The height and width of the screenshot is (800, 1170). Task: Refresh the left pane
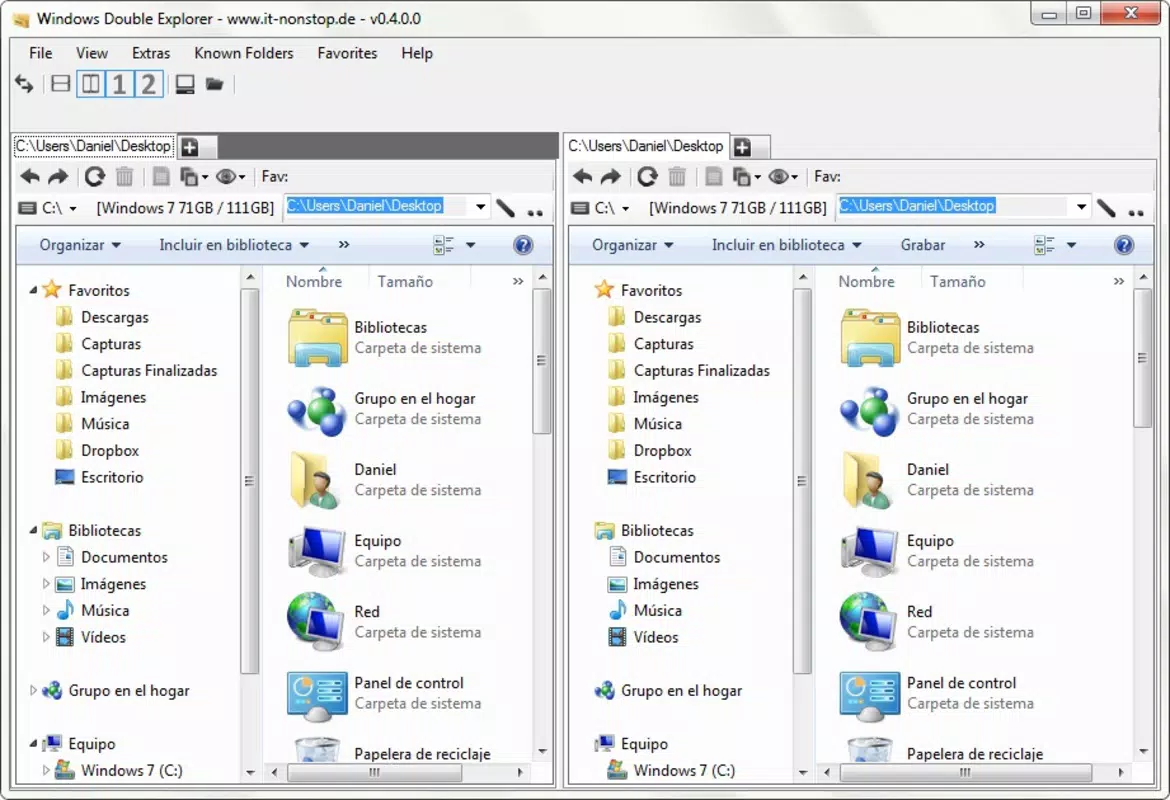[x=95, y=177]
